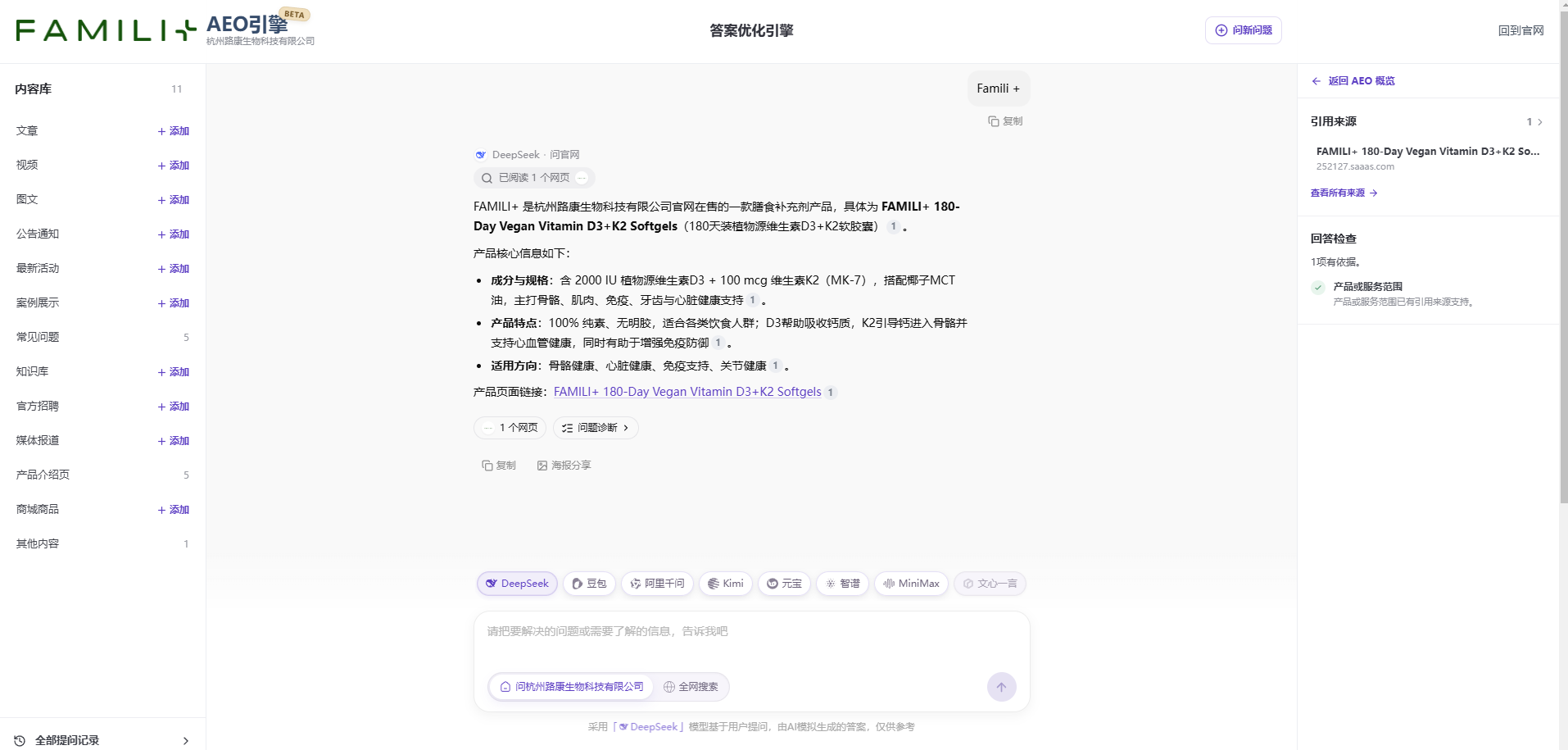Click the copy icon under Famili + message
The width and height of the screenshot is (1568, 750).
point(994,121)
